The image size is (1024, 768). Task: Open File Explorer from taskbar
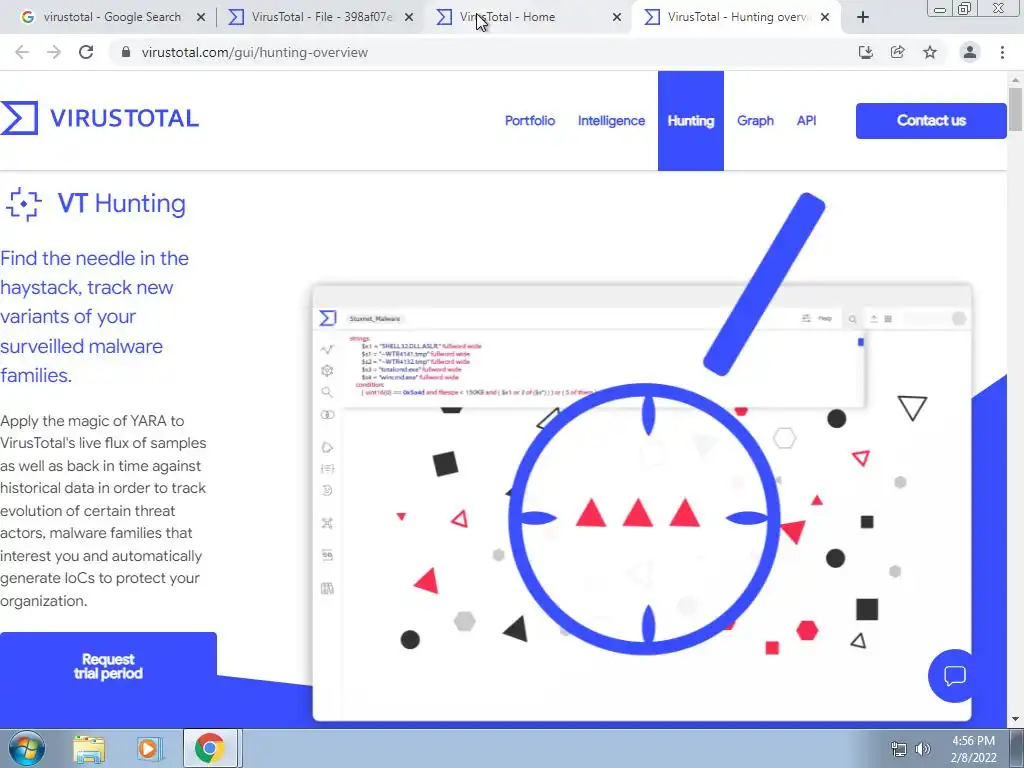[x=89, y=748]
